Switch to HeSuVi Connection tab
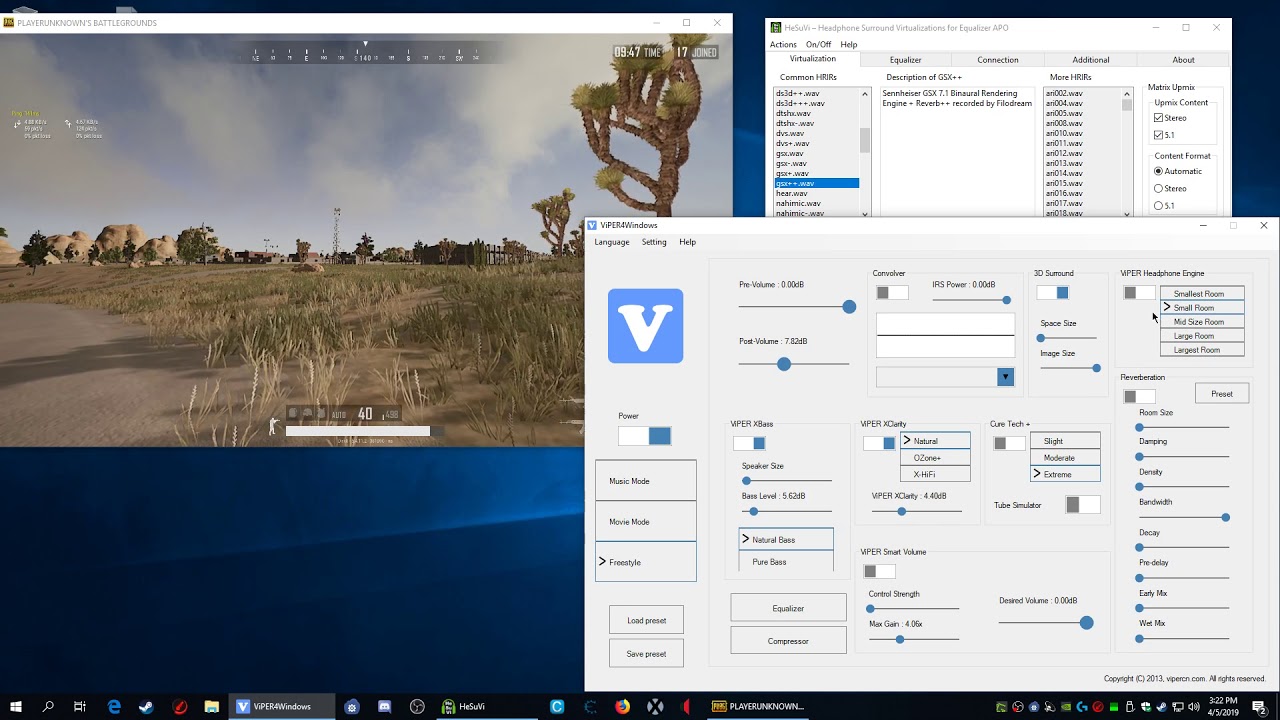The image size is (1280, 720). (998, 60)
